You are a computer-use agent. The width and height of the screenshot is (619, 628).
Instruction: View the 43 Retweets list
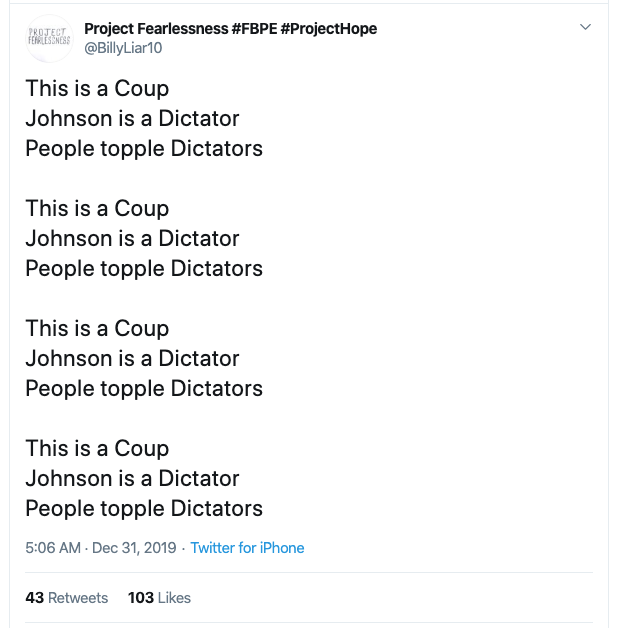pos(66,598)
